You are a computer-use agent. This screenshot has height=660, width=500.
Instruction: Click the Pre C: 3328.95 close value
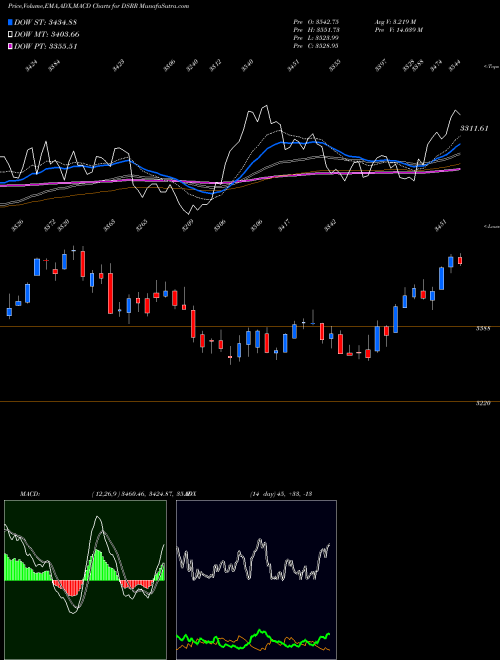(316, 46)
